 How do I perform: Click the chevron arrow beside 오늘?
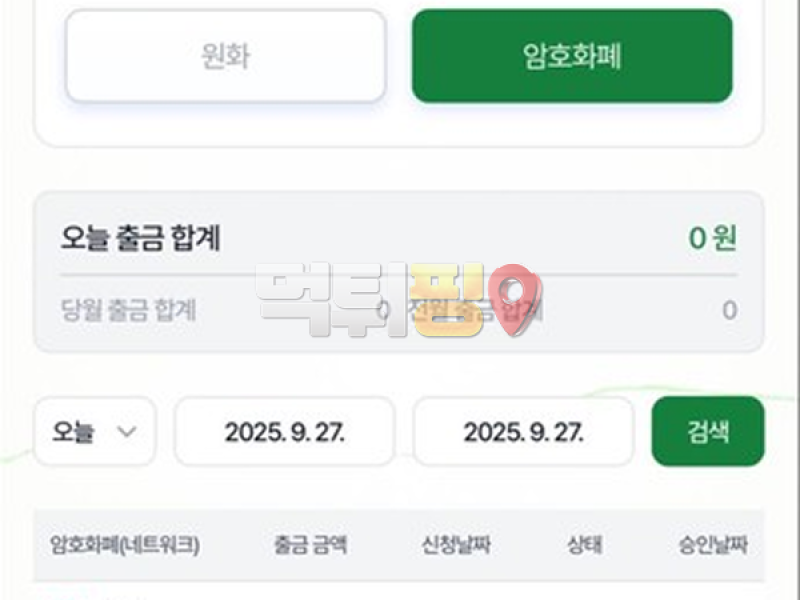tap(127, 431)
